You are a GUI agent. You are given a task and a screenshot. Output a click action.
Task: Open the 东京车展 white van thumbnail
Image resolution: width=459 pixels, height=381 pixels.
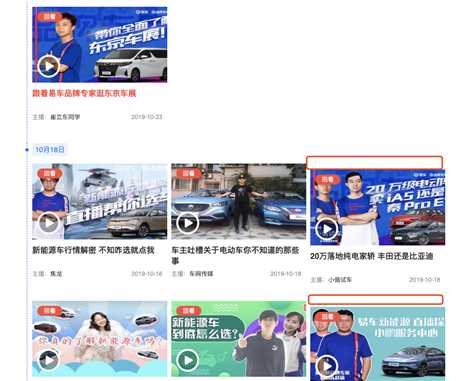[99, 44]
